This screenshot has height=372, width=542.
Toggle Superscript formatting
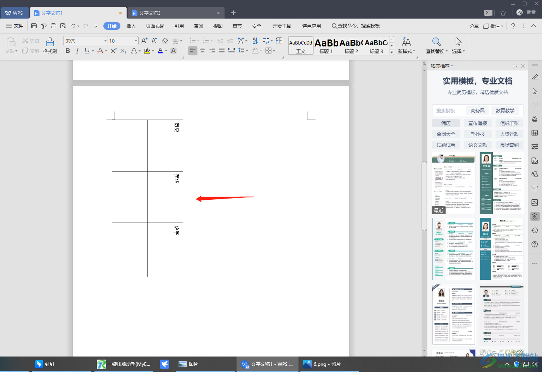click(x=113, y=51)
